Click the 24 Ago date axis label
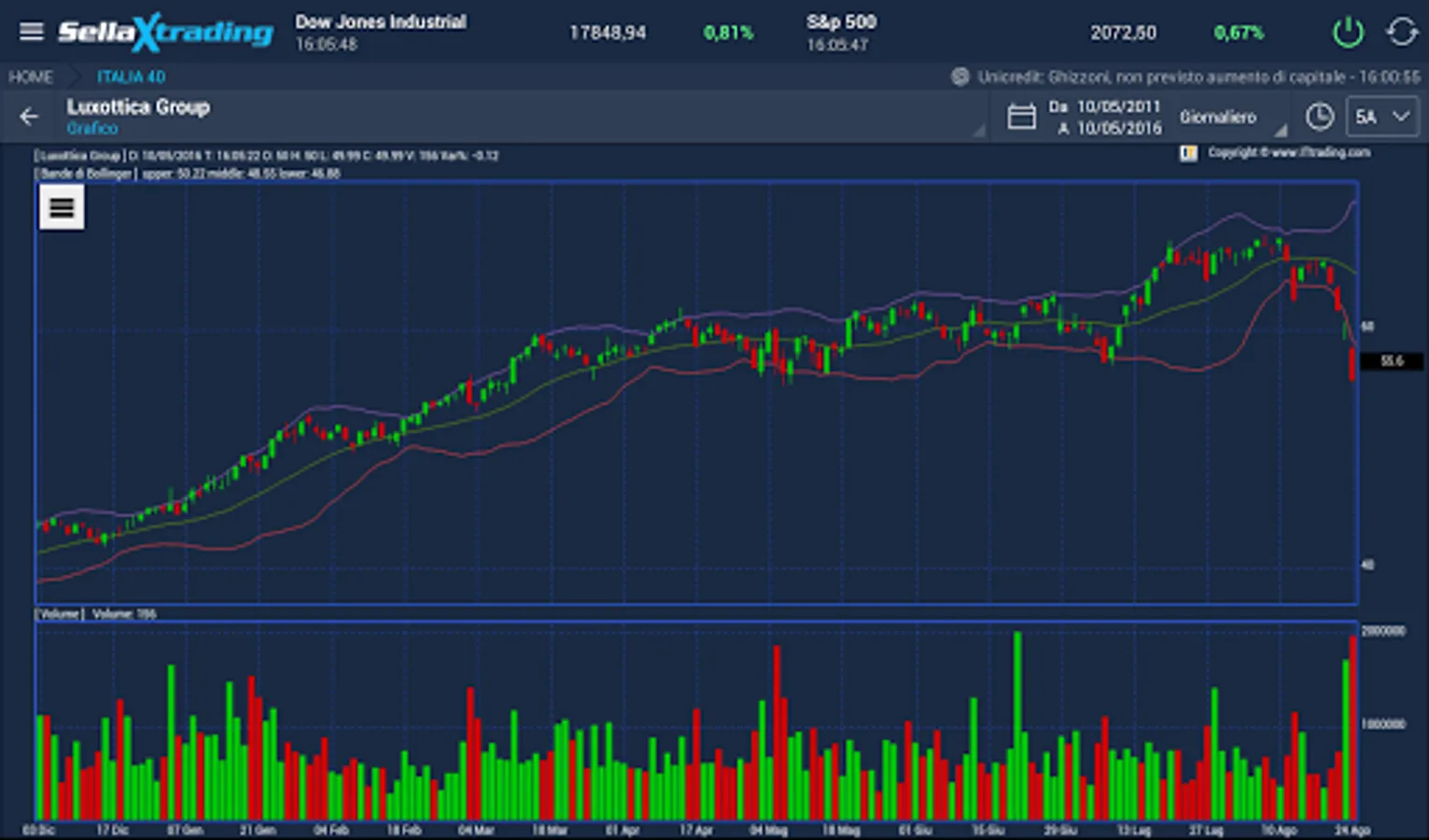This screenshot has height=840, width=1429. pyautogui.click(x=1352, y=830)
